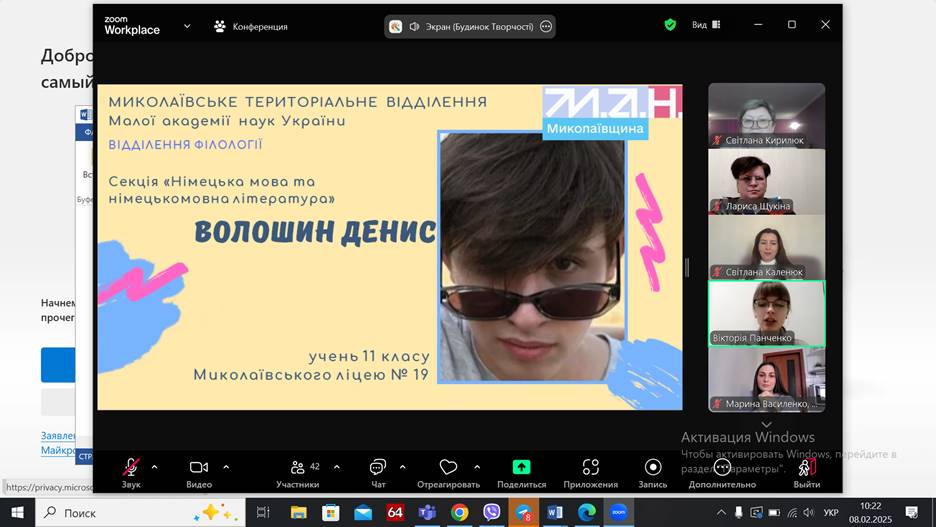Unmute the microphone with the Звук button
The height and width of the screenshot is (527, 936).
click(x=130, y=468)
